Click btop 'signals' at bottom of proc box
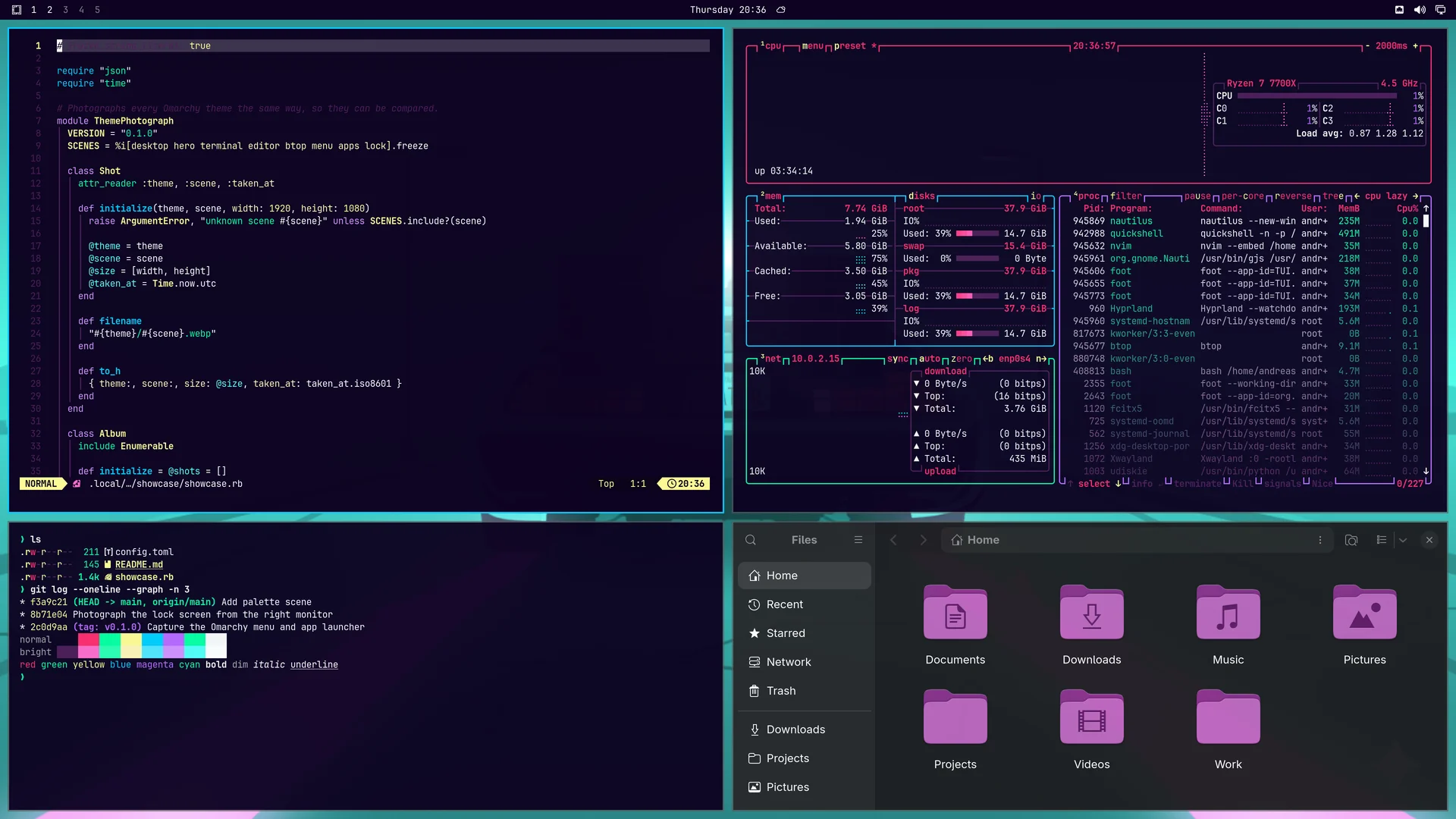1456x819 pixels. (x=1282, y=484)
